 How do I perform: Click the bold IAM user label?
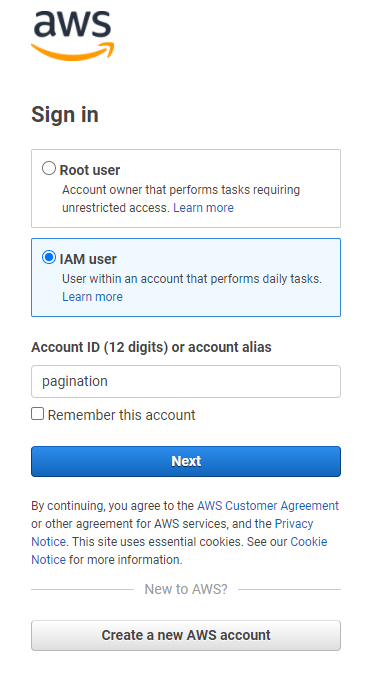(x=88, y=259)
